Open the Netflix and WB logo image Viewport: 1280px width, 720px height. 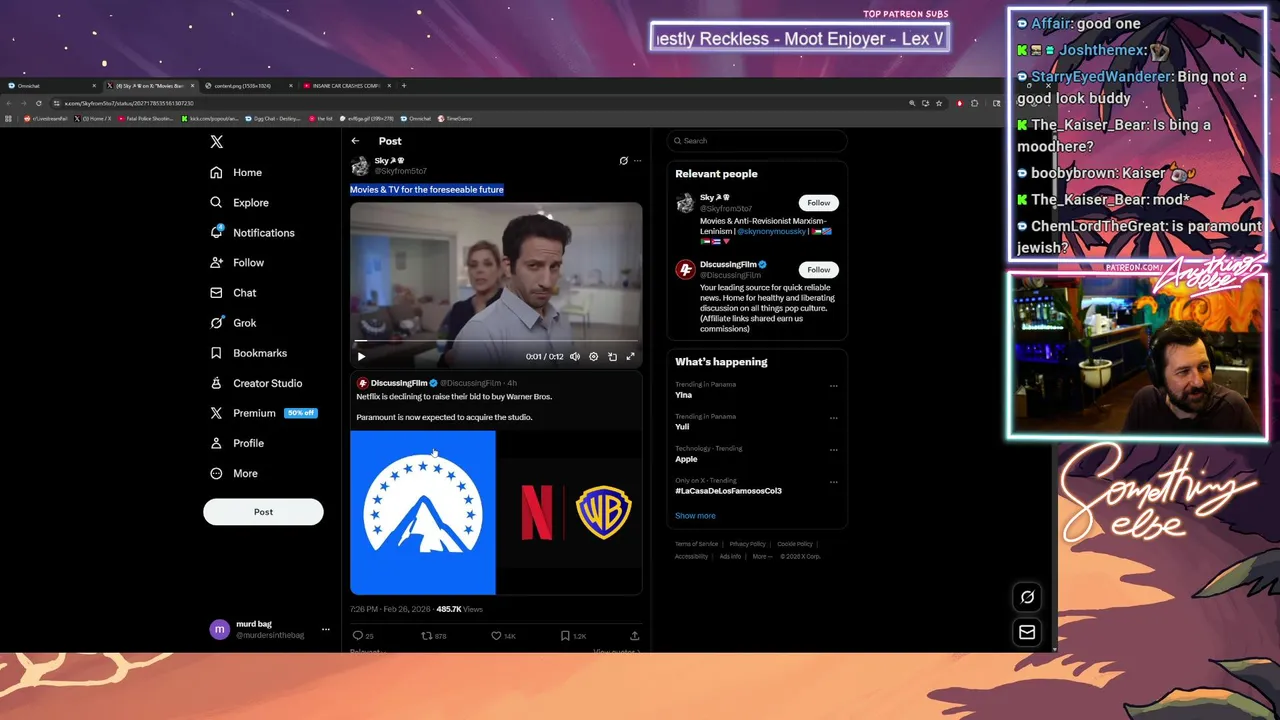(570, 512)
